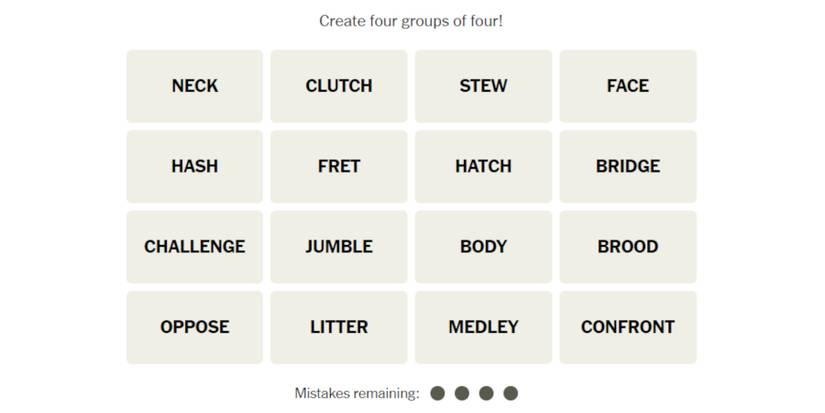Choose the BROOD tile
The image size is (825, 413).
627,246
